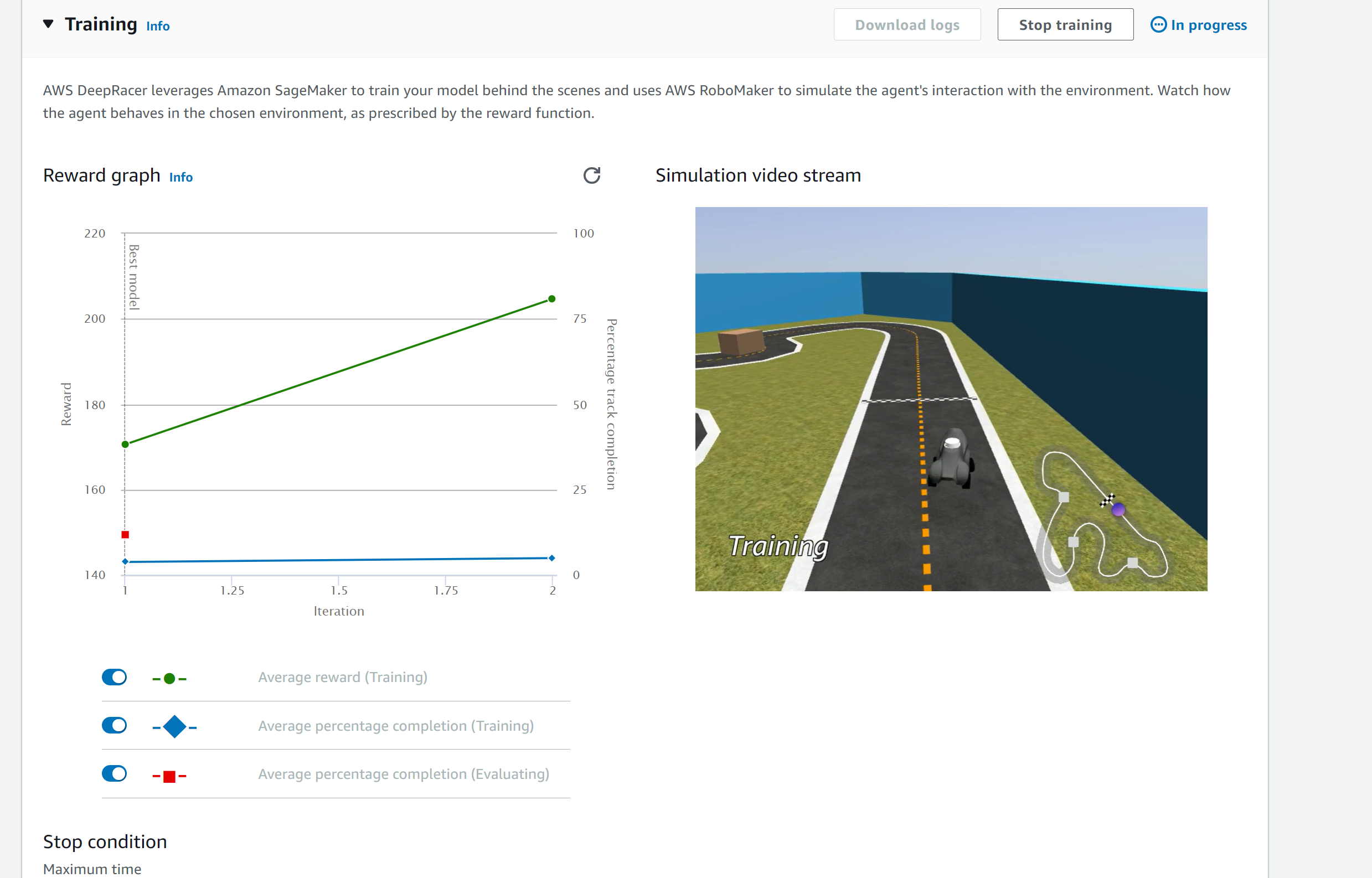Open the Info link beside Training heading
The width and height of the screenshot is (1372, 878).
point(158,26)
